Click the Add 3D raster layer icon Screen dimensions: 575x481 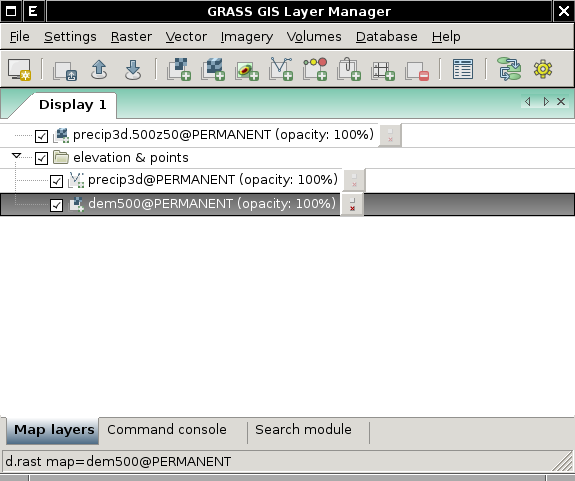click(x=213, y=69)
